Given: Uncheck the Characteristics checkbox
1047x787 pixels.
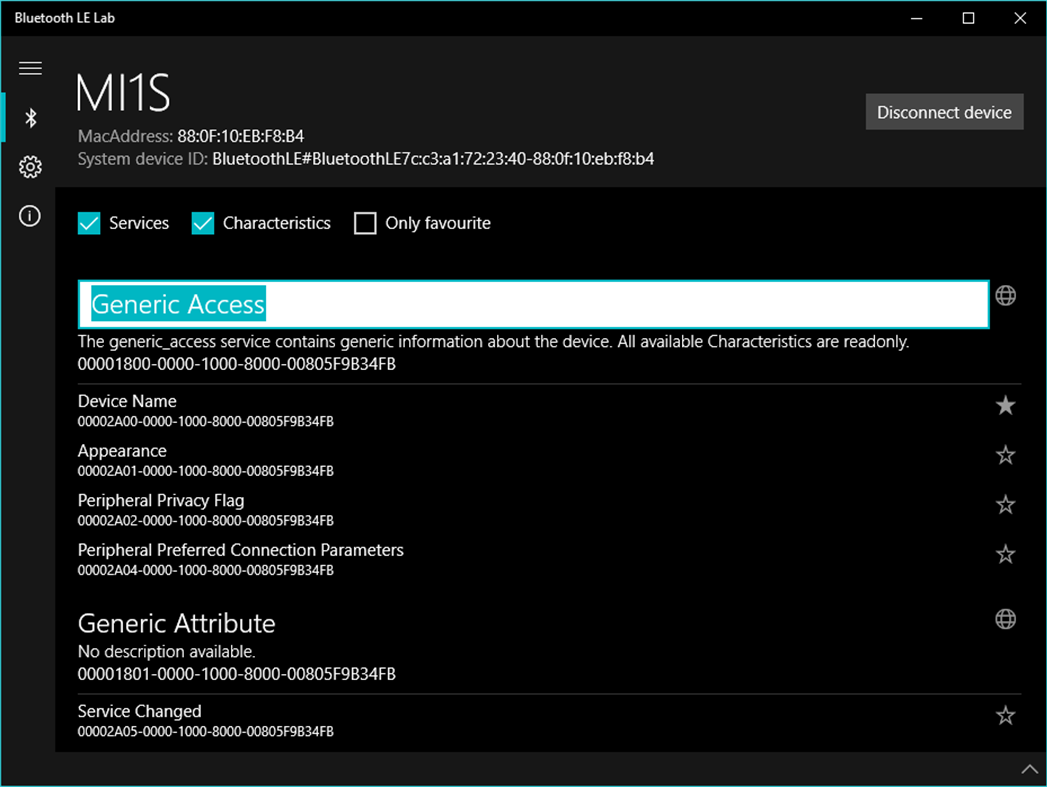Looking at the screenshot, I should [x=203, y=223].
